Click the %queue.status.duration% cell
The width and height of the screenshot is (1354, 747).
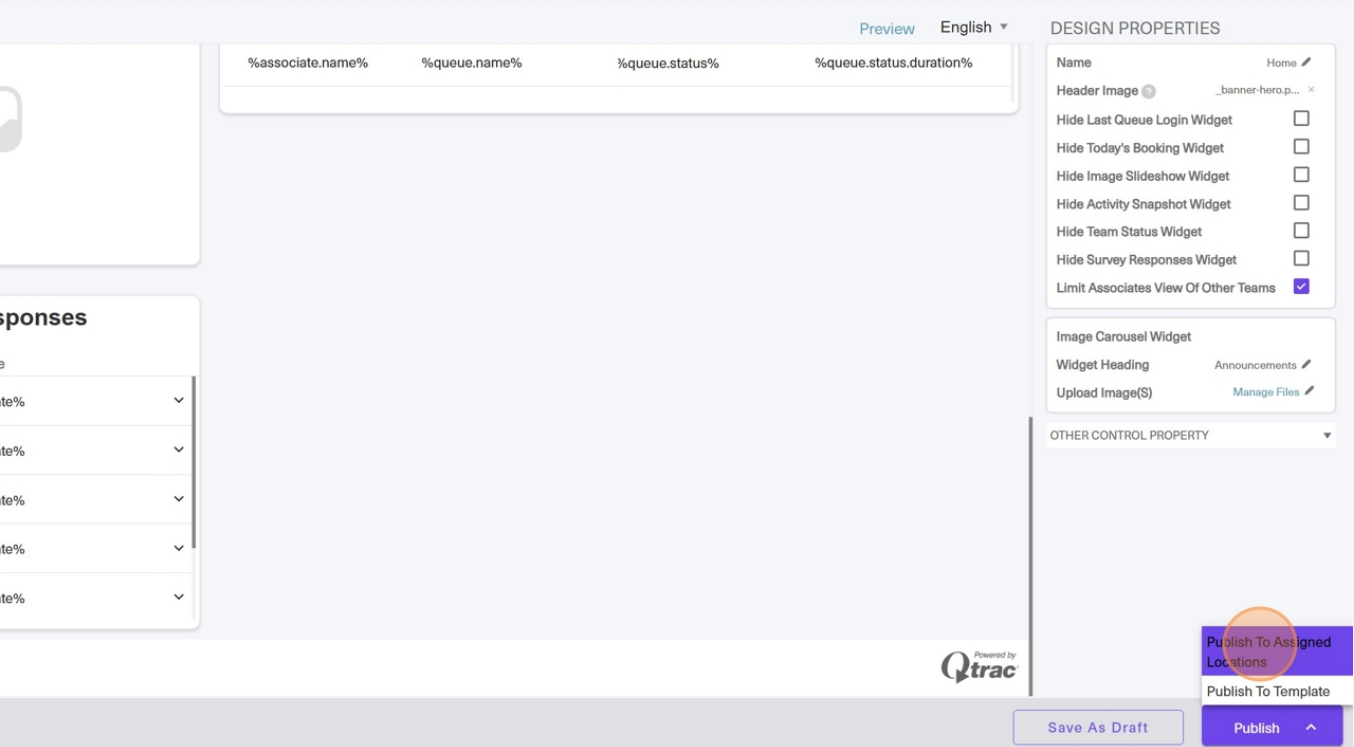click(x=893, y=63)
